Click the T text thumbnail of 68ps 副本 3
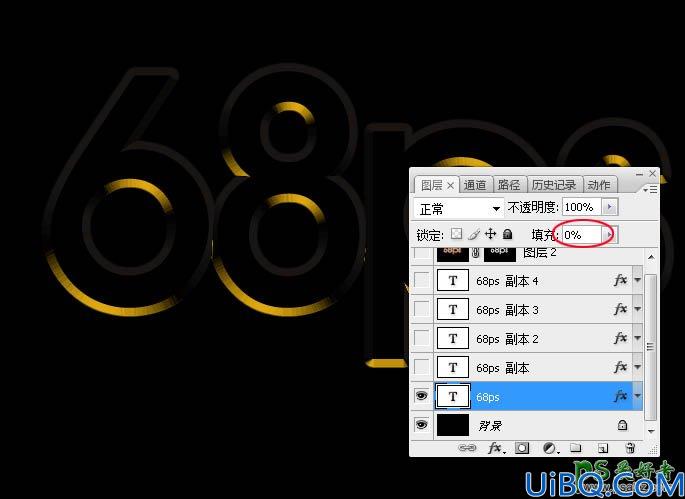 tap(453, 309)
